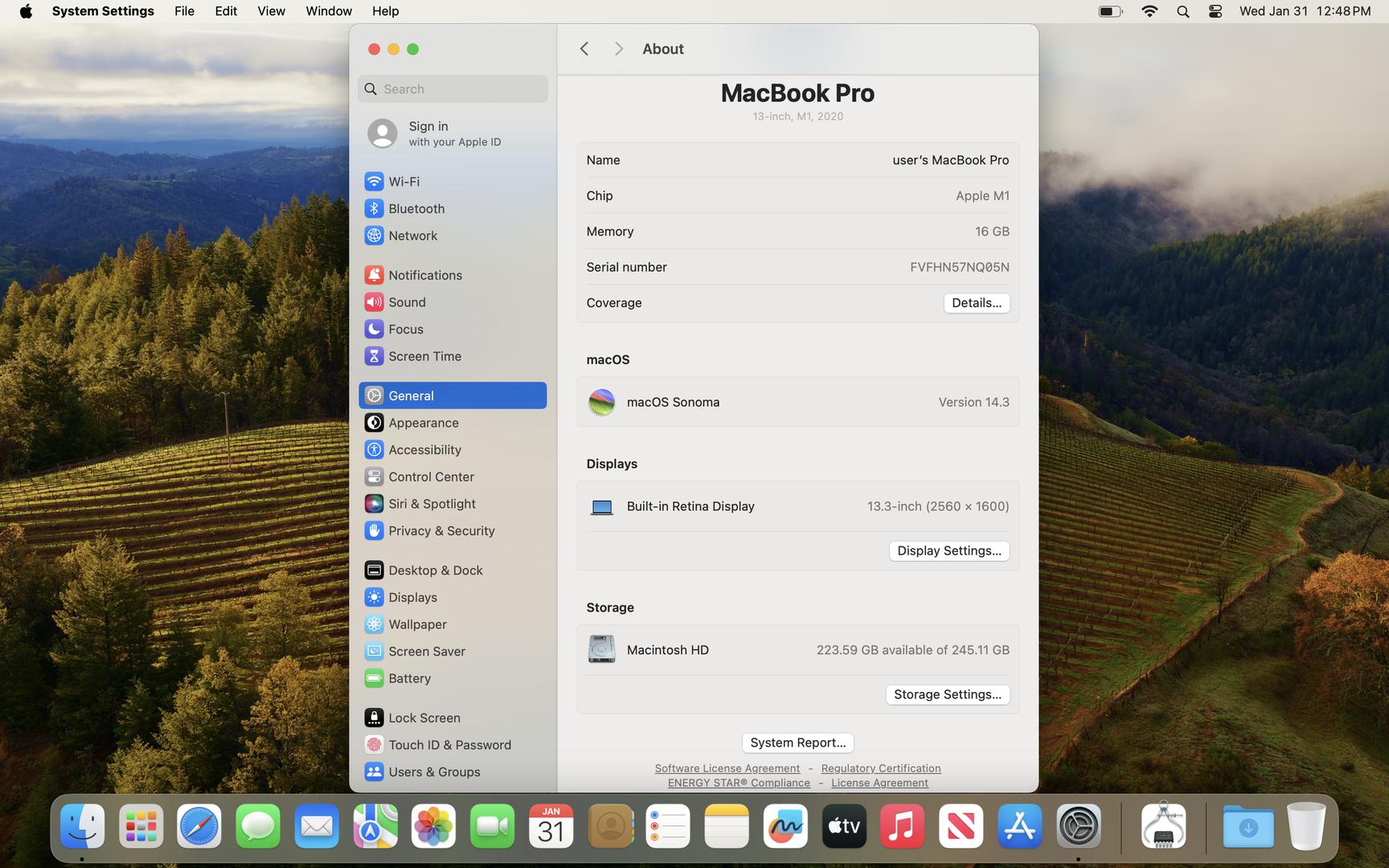Open Lock Screen settings
The height and width of the screenshot is (868, 1389).
[453, 718]
